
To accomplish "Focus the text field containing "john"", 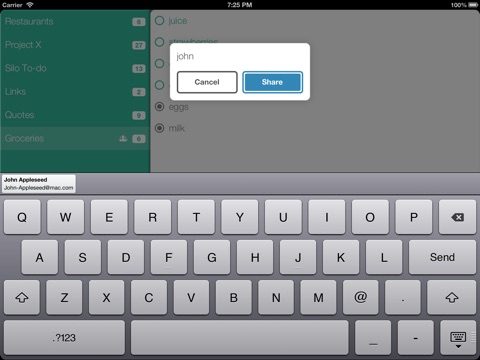I will tap(239, 56).
